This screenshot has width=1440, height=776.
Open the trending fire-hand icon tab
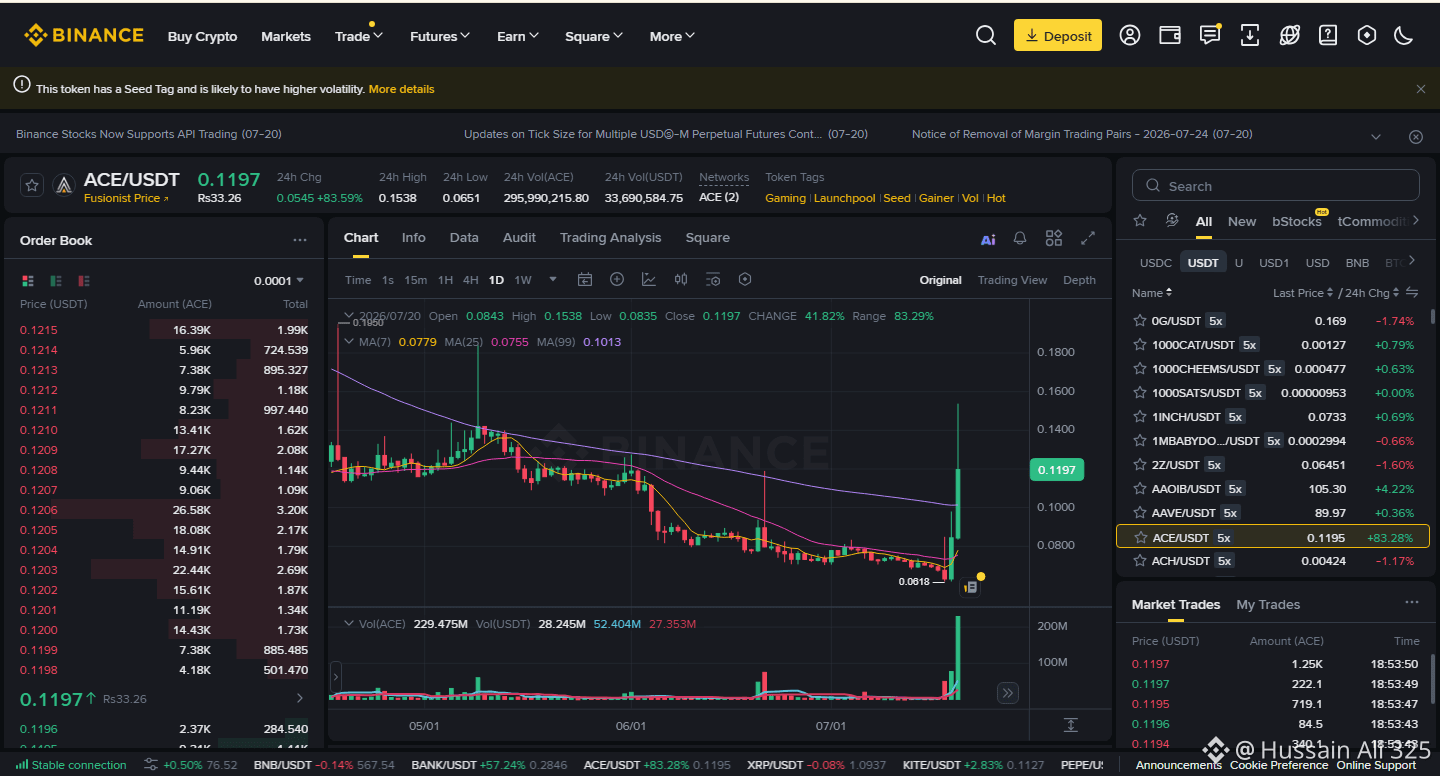[1172, 221]
